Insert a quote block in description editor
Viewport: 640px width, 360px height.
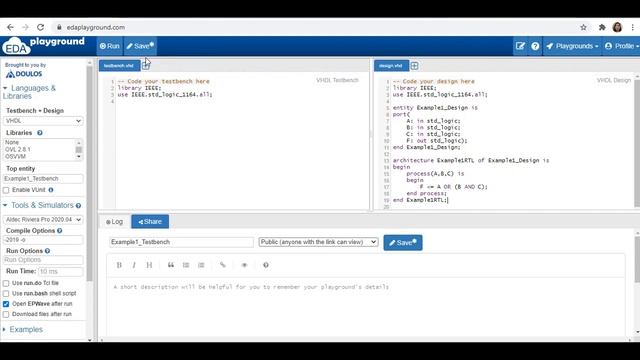(x=171, y=265)
